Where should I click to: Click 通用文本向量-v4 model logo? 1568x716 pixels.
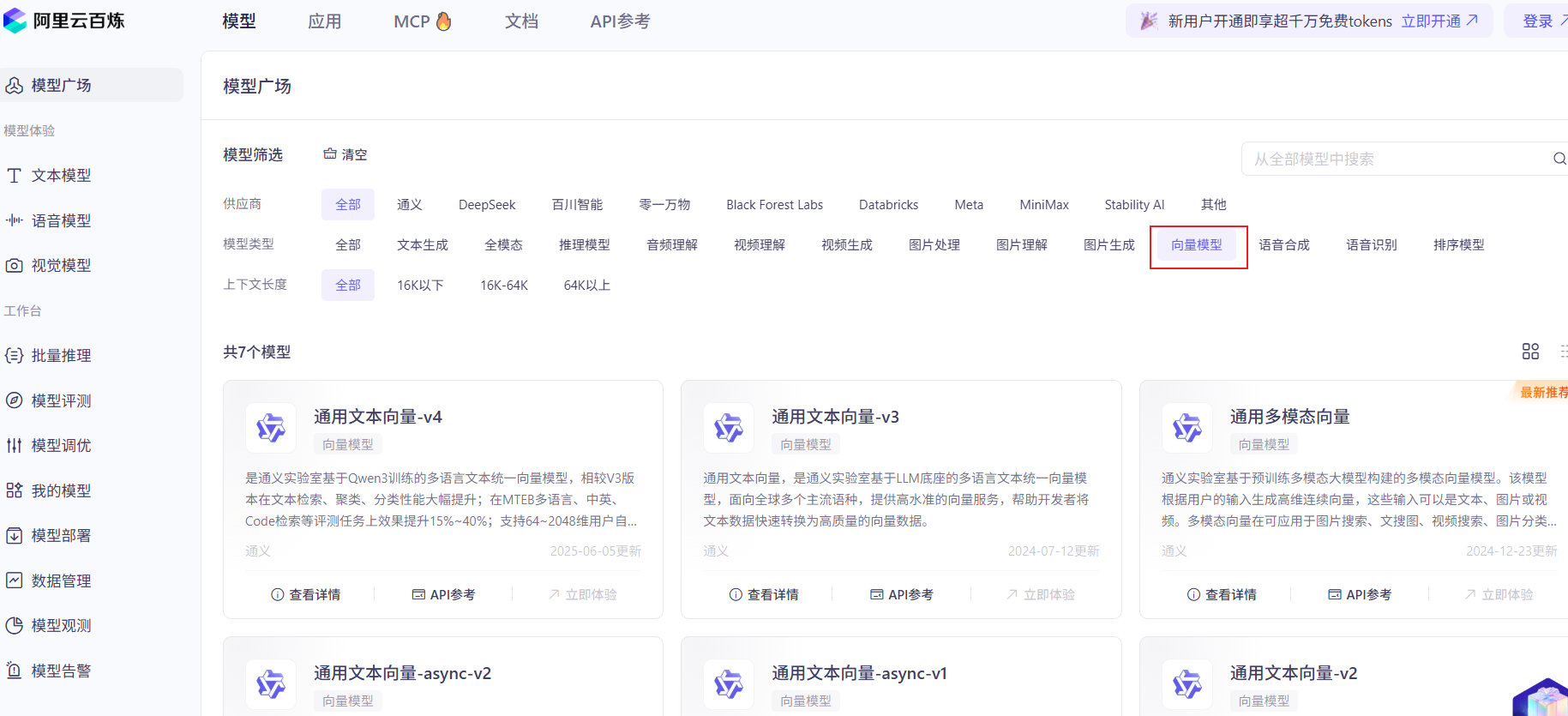[271, 427]
